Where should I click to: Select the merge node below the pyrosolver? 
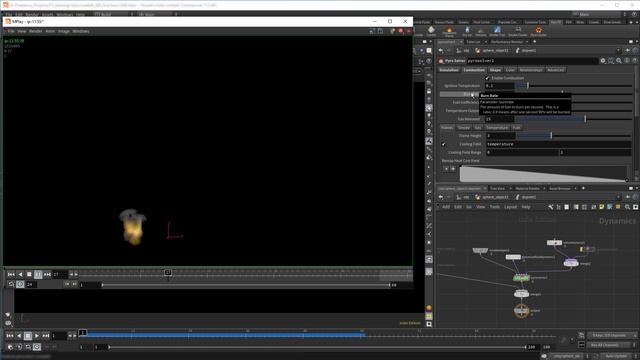click(x=521, y=294)
